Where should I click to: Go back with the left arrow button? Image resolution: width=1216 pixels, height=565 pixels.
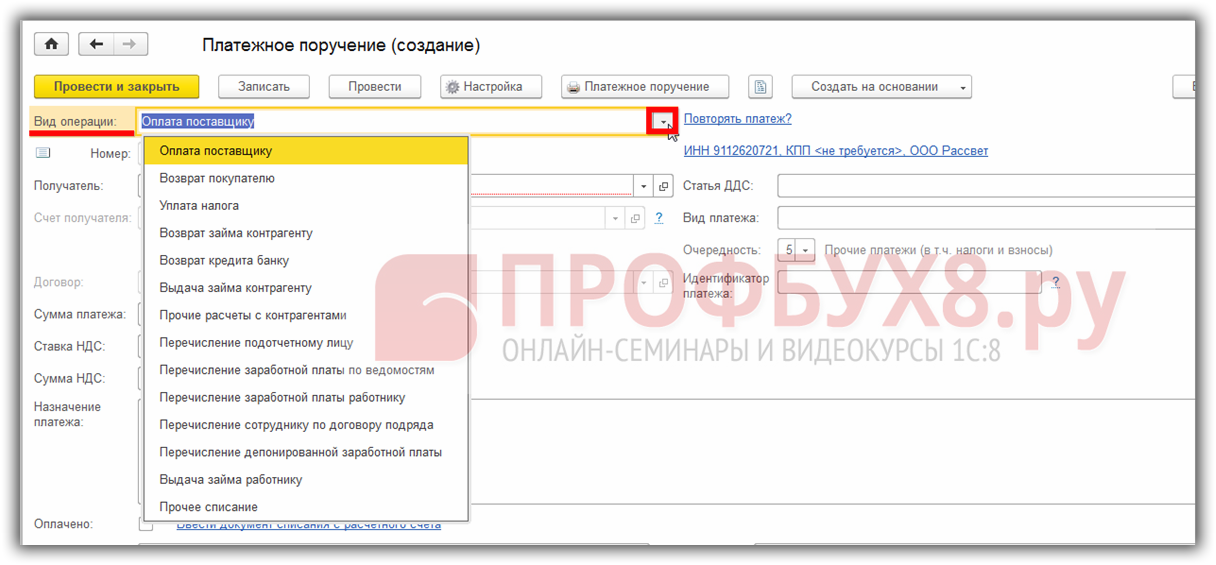96,44
